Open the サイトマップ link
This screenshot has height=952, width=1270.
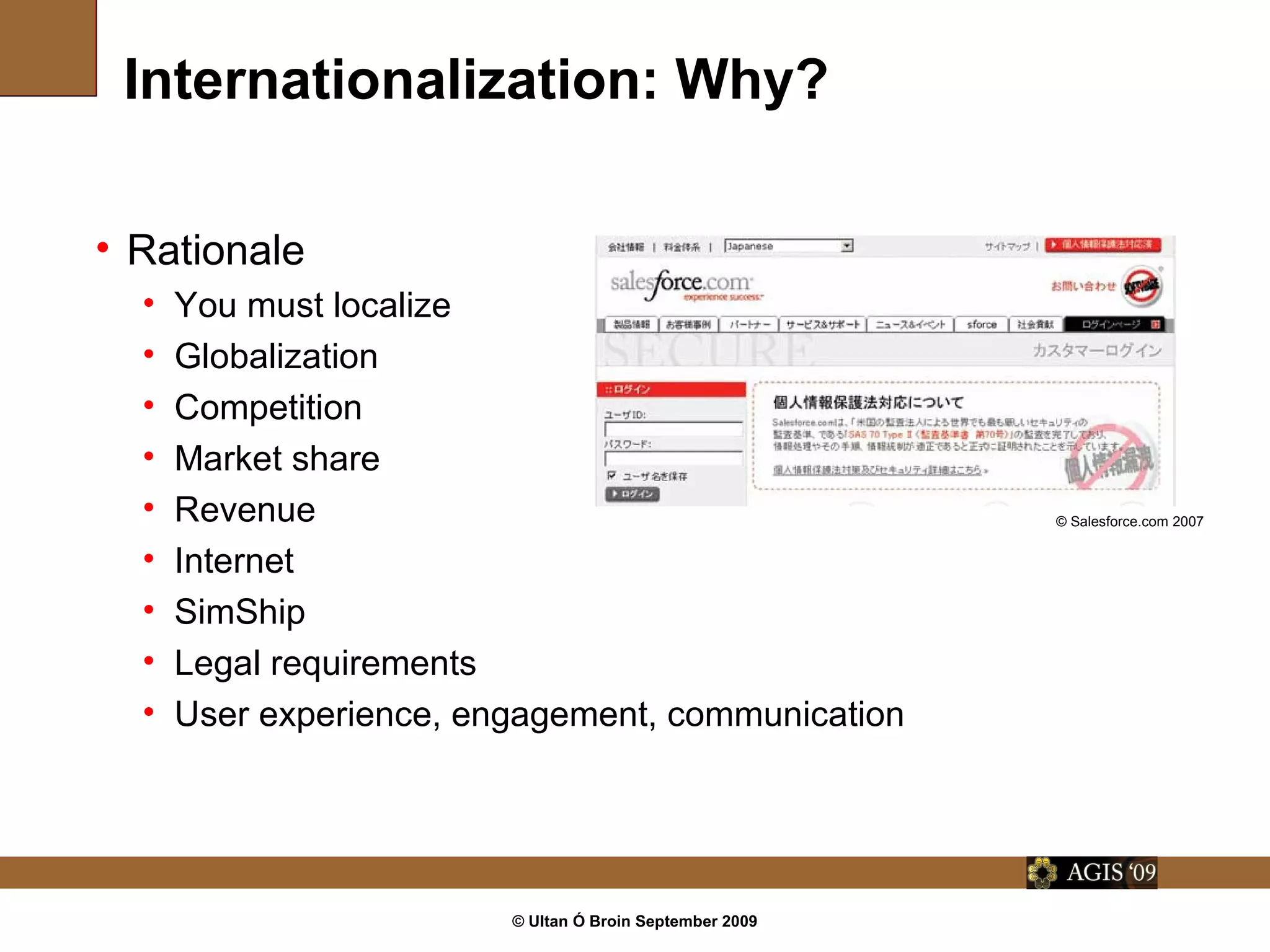pyautogui.click(x=1007, y=247)
